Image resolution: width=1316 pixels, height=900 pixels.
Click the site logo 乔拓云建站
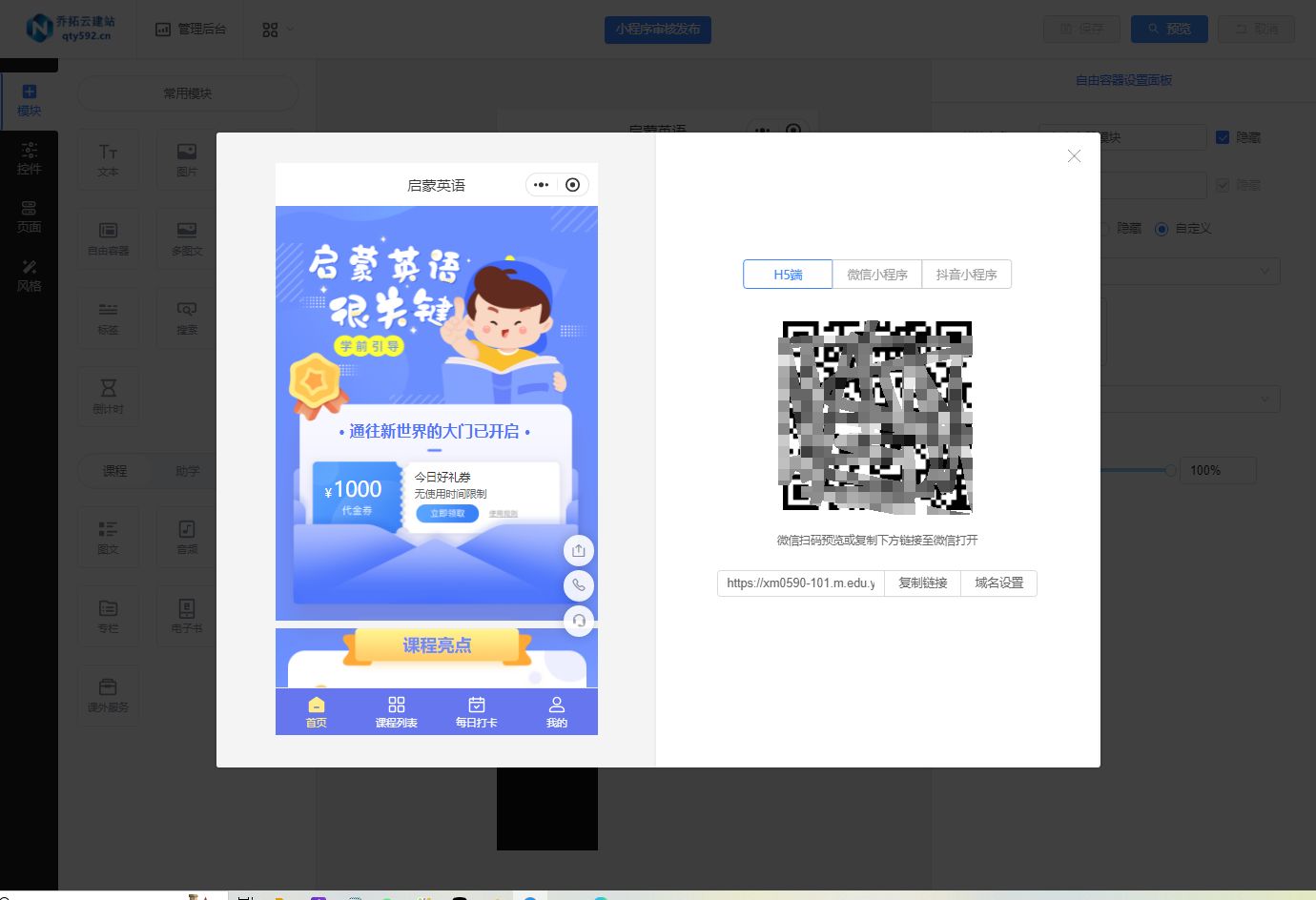tap(70, 29)
